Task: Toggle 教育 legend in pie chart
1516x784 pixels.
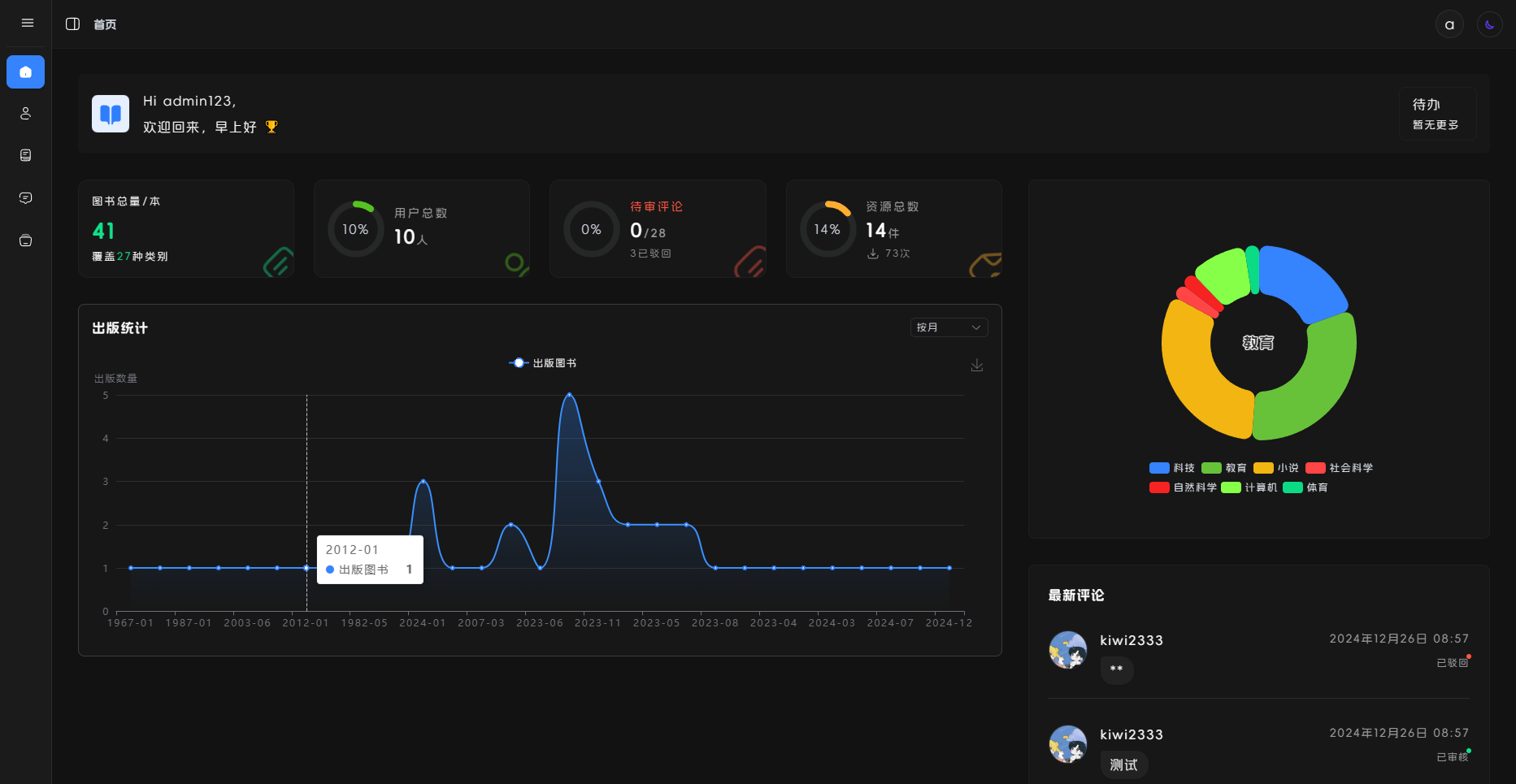Action: click(1224, 468)
